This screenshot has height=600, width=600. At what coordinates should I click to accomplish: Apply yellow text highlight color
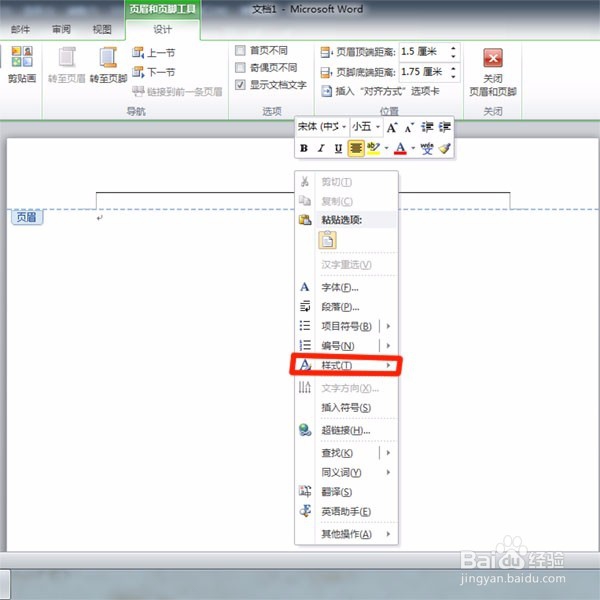(x=373, y=148)
